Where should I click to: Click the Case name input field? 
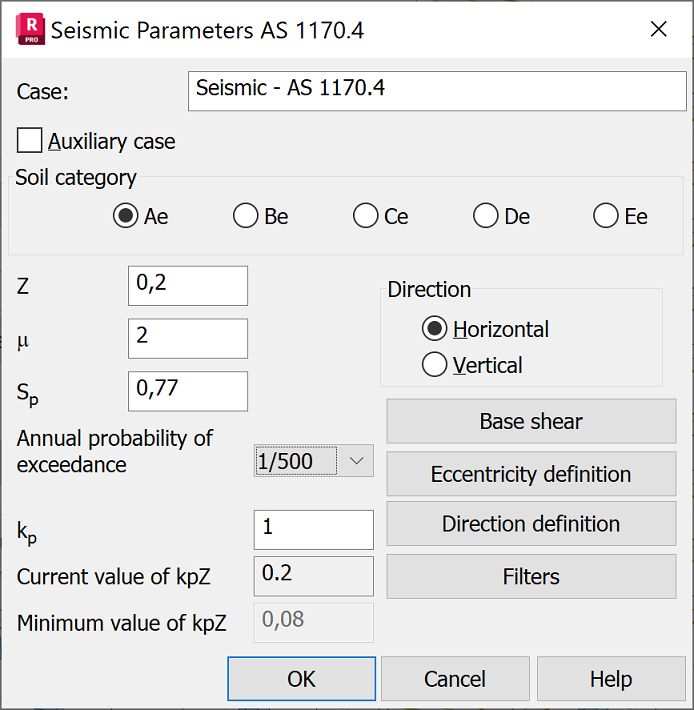(437, 90)
